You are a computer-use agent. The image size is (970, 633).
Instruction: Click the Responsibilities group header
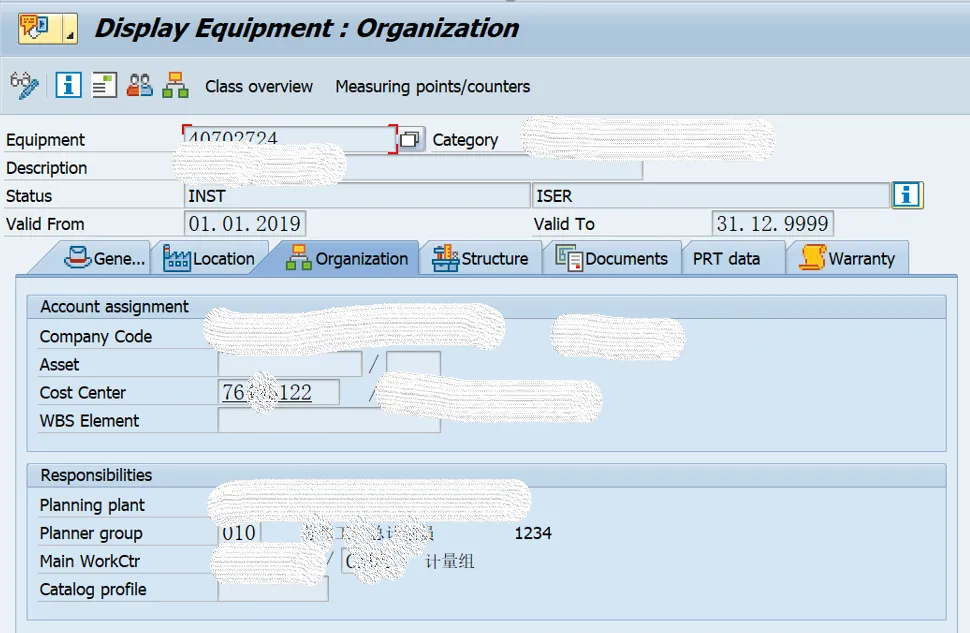click(486, 475)
